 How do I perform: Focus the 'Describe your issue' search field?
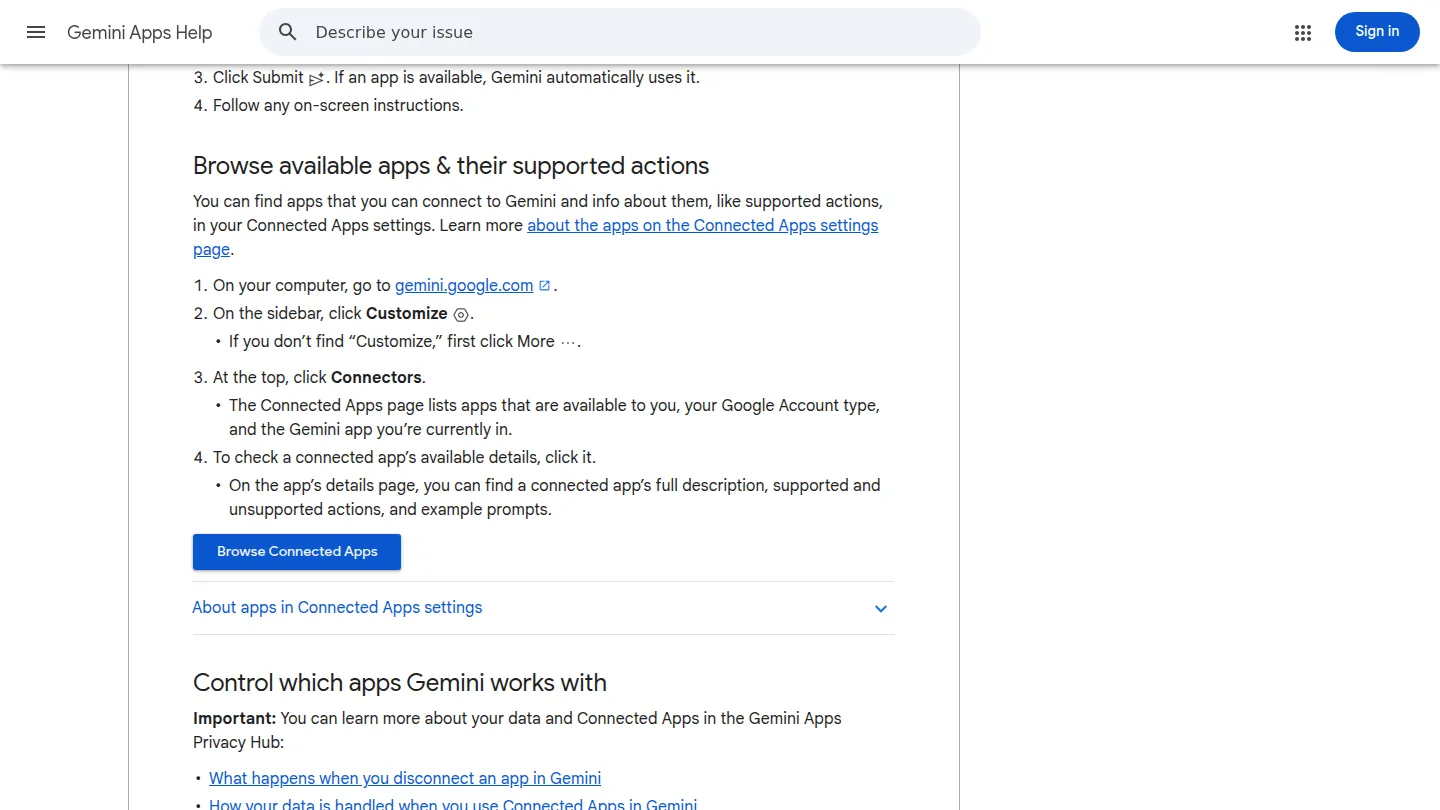(x=620, y=32)
